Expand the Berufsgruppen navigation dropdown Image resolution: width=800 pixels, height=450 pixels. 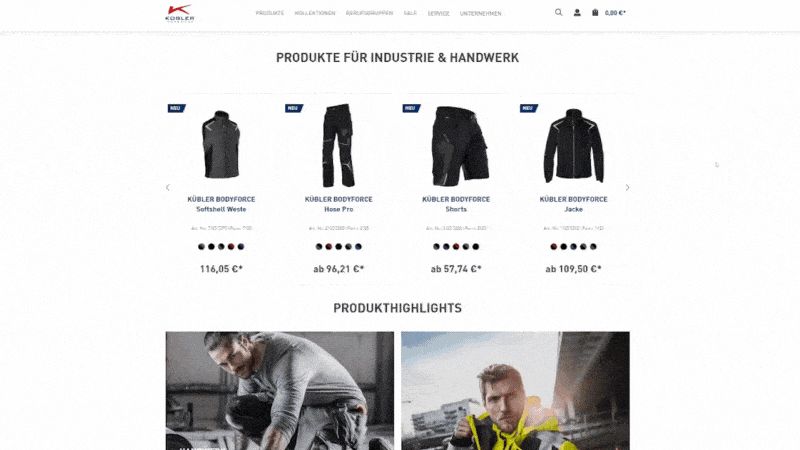[369, 13]
